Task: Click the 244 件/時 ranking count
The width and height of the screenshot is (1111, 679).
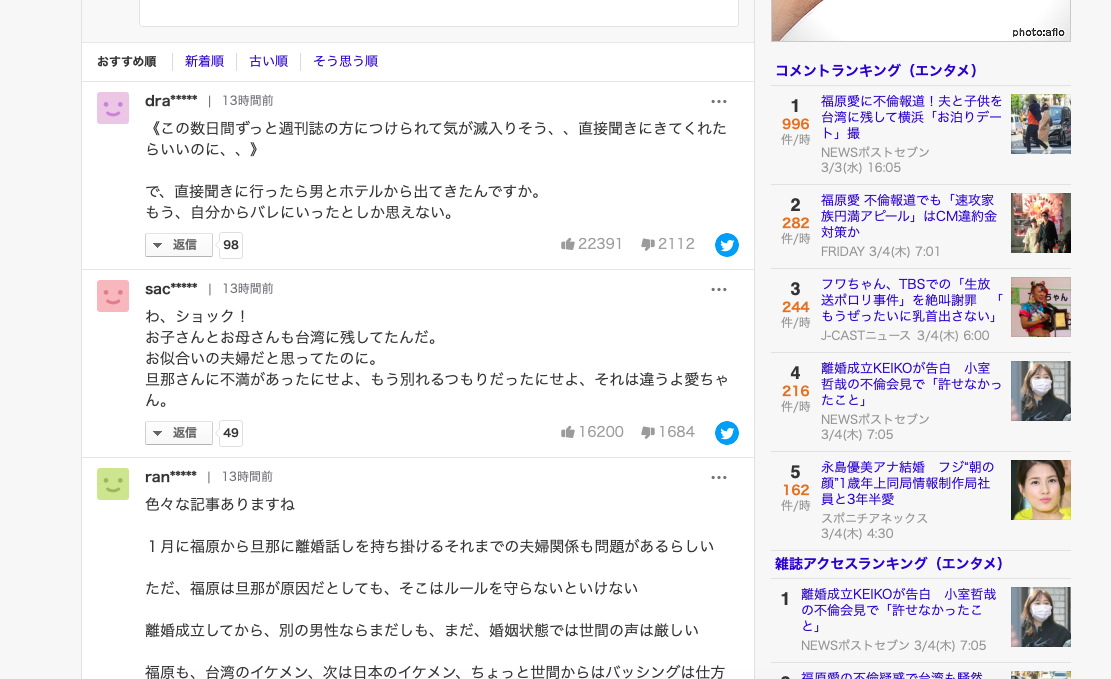Action: coord(795,314)
